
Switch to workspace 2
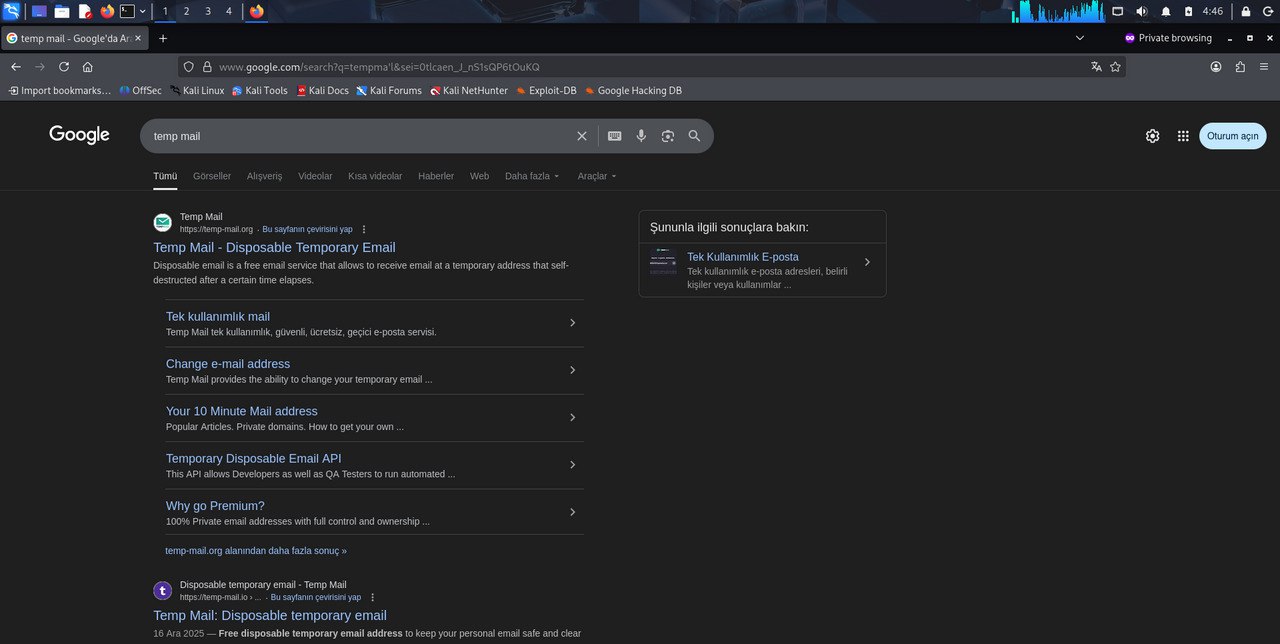click(x=186, y=11)
